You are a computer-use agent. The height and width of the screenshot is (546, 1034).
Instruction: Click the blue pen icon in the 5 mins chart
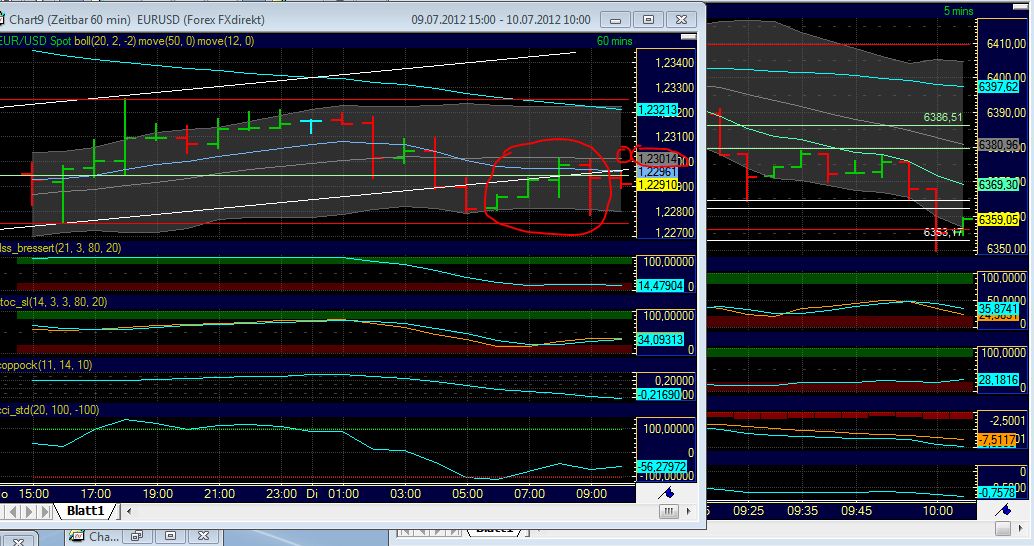pyautogui.click(x=1003, y=509)
